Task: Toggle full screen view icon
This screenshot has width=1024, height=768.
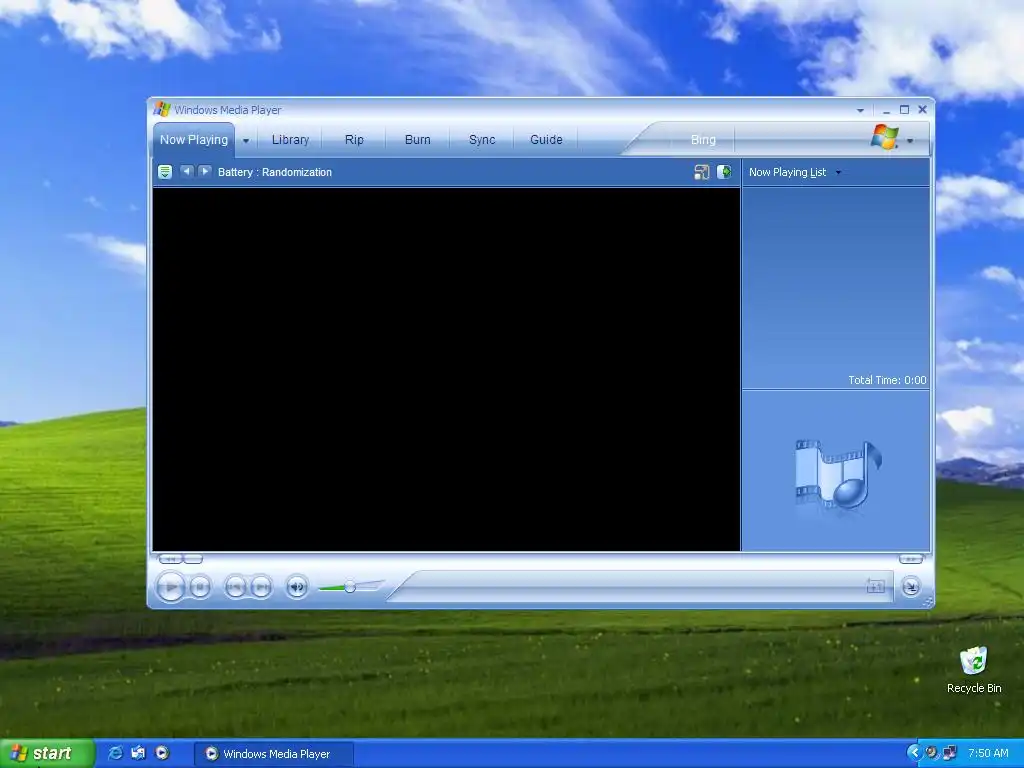Action: [875, 586]
